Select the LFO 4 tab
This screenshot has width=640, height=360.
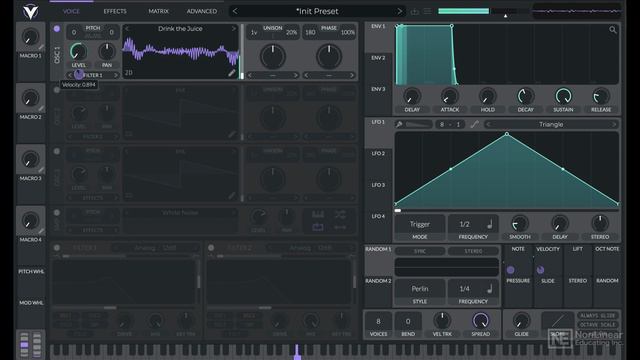tap(378, 216)
